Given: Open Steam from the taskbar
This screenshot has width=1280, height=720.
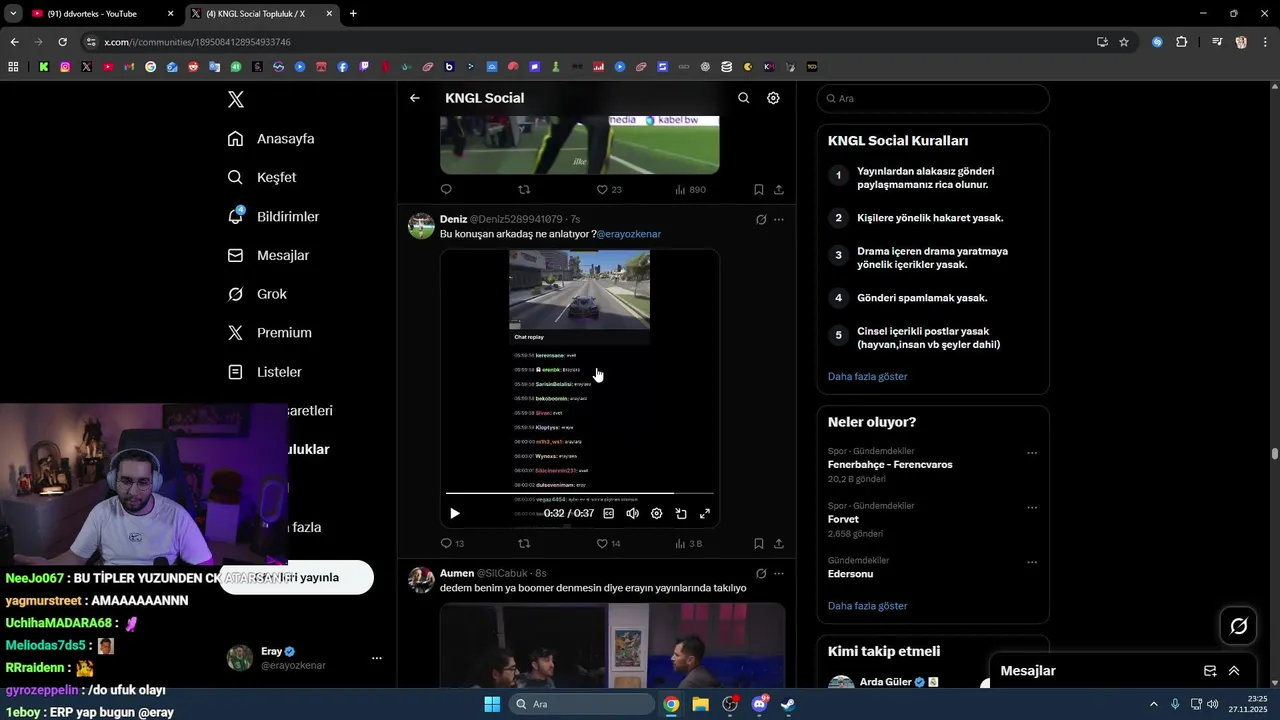Looking at the screenshot, I should pyautogui.click(x=788, y=704).
